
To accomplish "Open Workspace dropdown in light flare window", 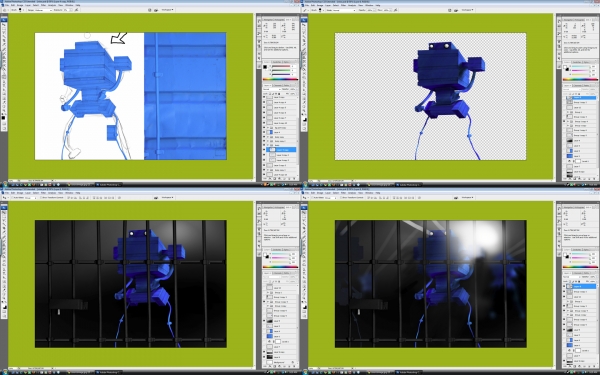I will point(467,197).
